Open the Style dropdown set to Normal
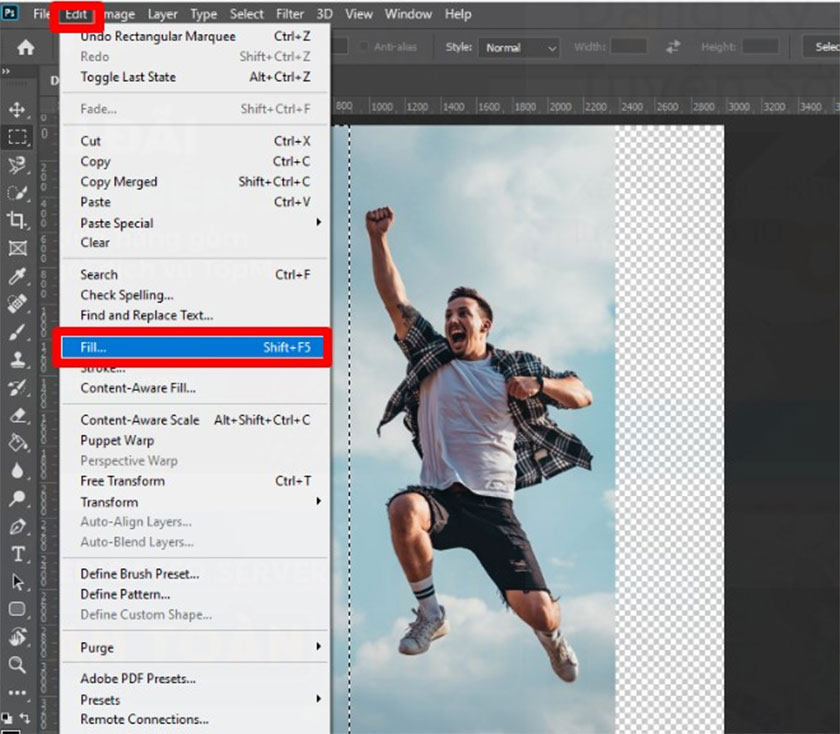 (519, 48)
